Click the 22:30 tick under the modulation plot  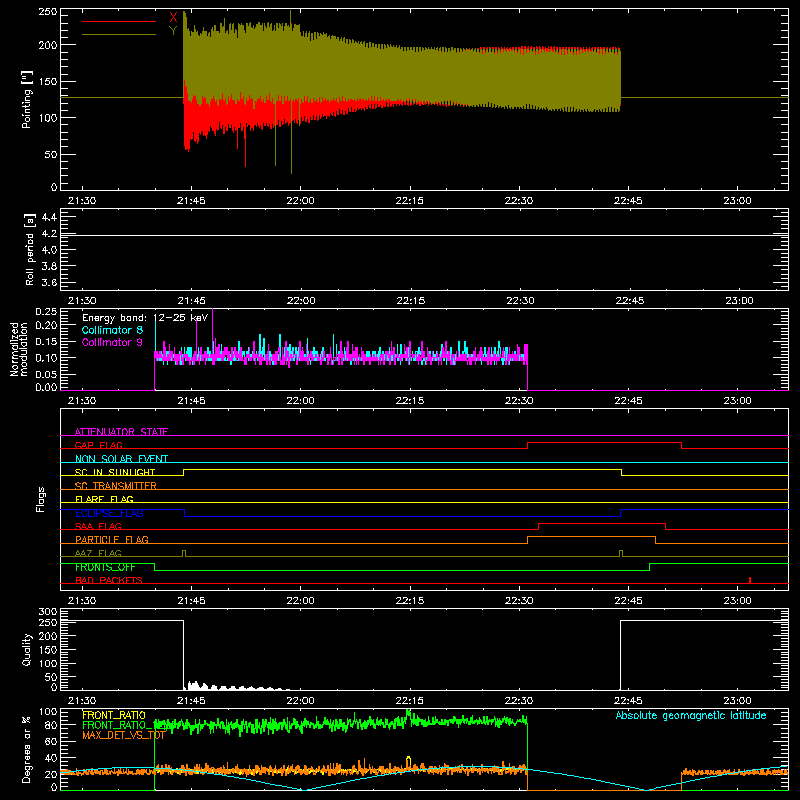pos(519,401)
